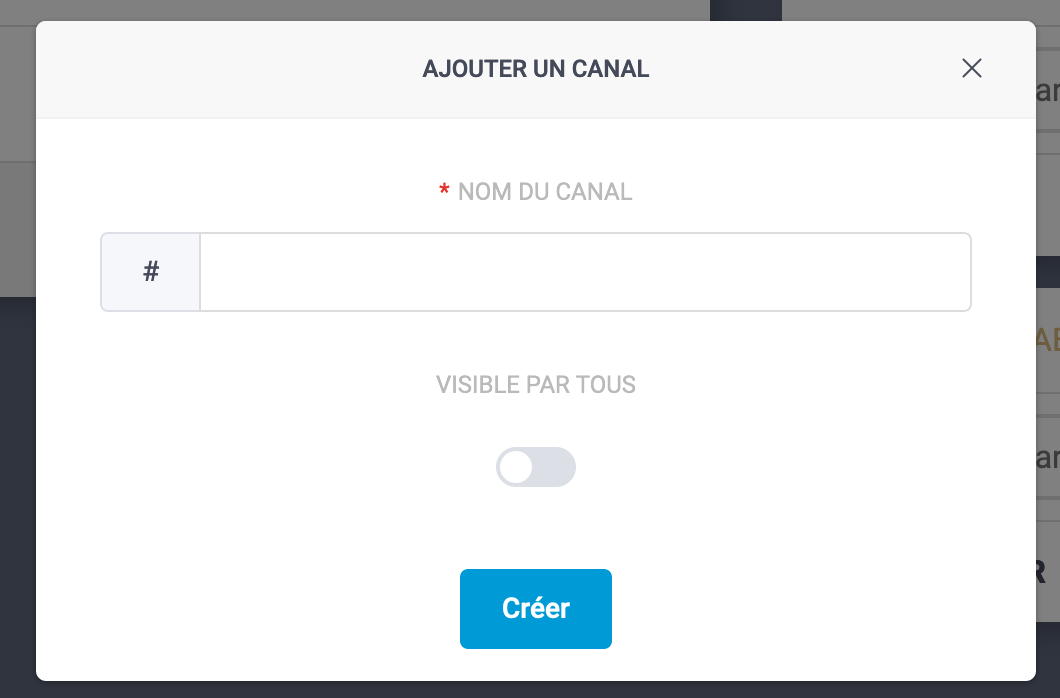Select the NOM DU CANAL label
Screen dimensions: 1060x698
point(545,191)
